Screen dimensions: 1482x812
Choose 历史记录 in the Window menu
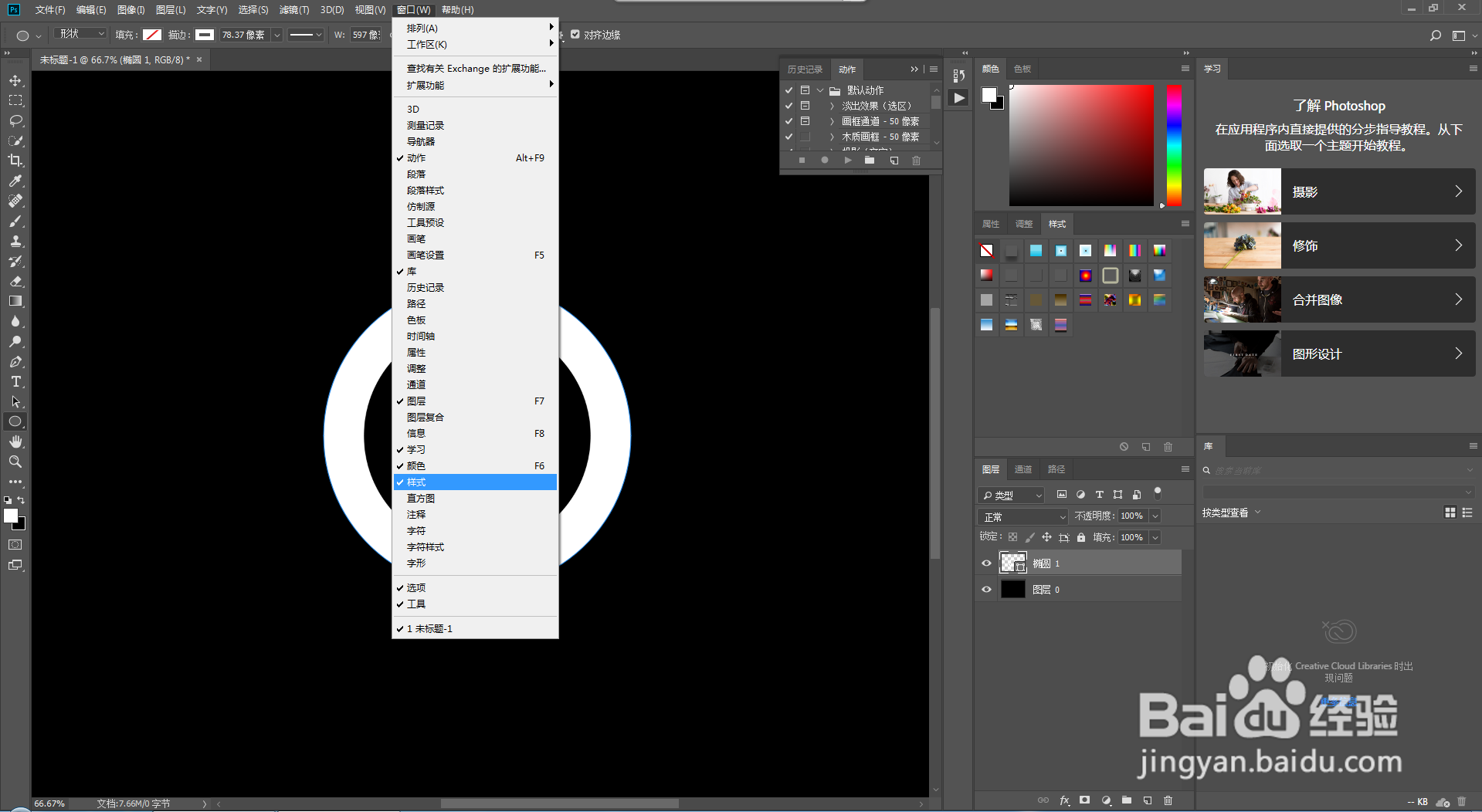coord(475,288)
